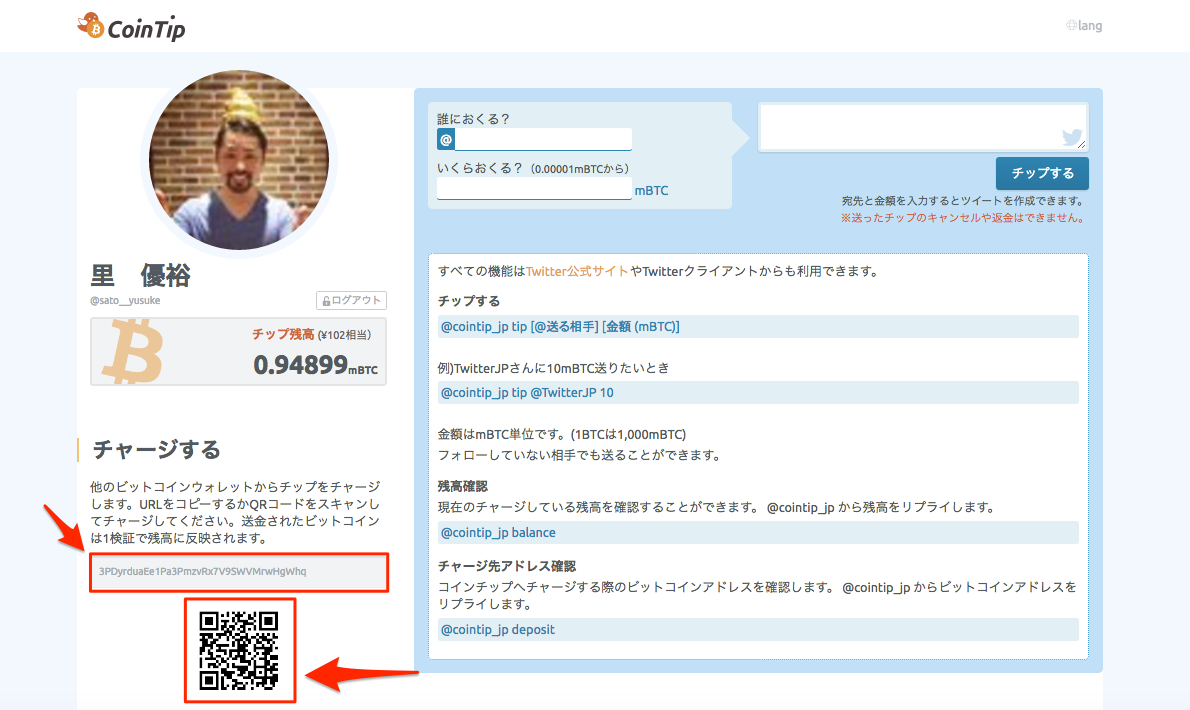The width and height of the screenshot is (1190, 710).
Task: Click the 里 優裕 display name
Action: [141, 275]
